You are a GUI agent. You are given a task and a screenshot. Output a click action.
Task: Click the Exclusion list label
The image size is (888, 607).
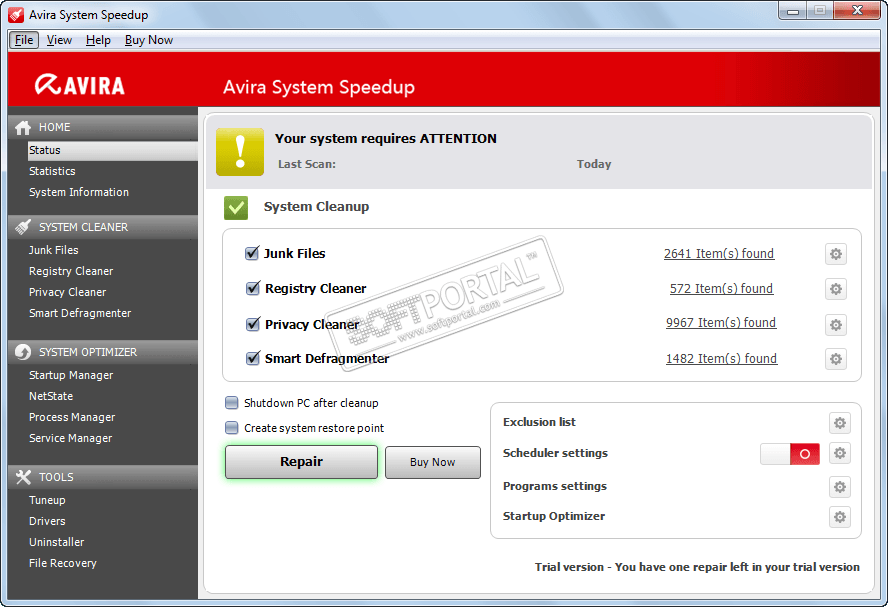pyautogui.click(x=539, y=422)
